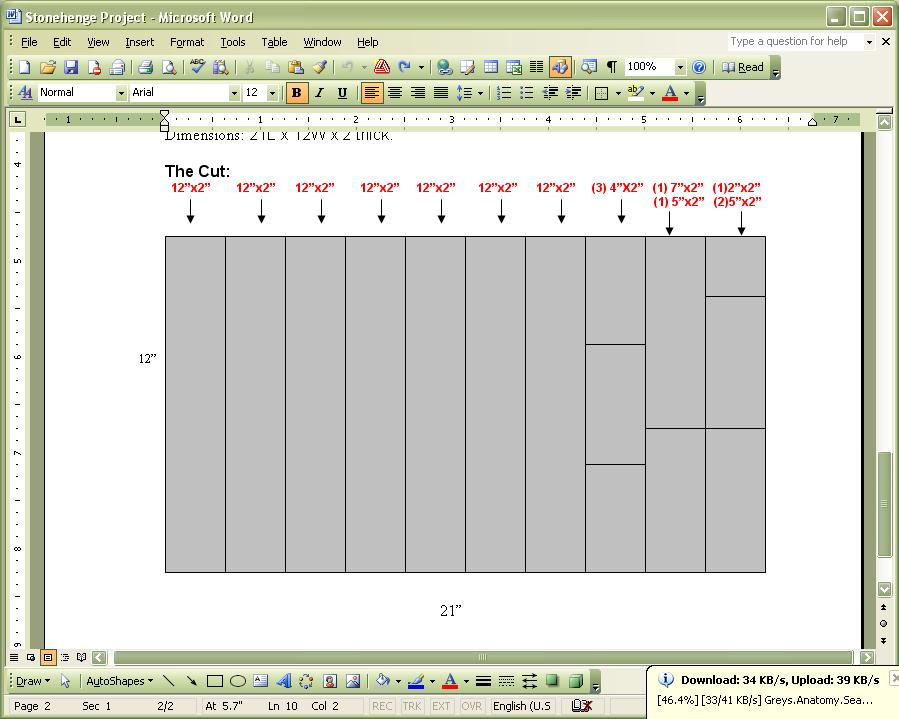Select the Rectangle drawing tool
This screenshot has height=719, width=899.
point(214,681)
